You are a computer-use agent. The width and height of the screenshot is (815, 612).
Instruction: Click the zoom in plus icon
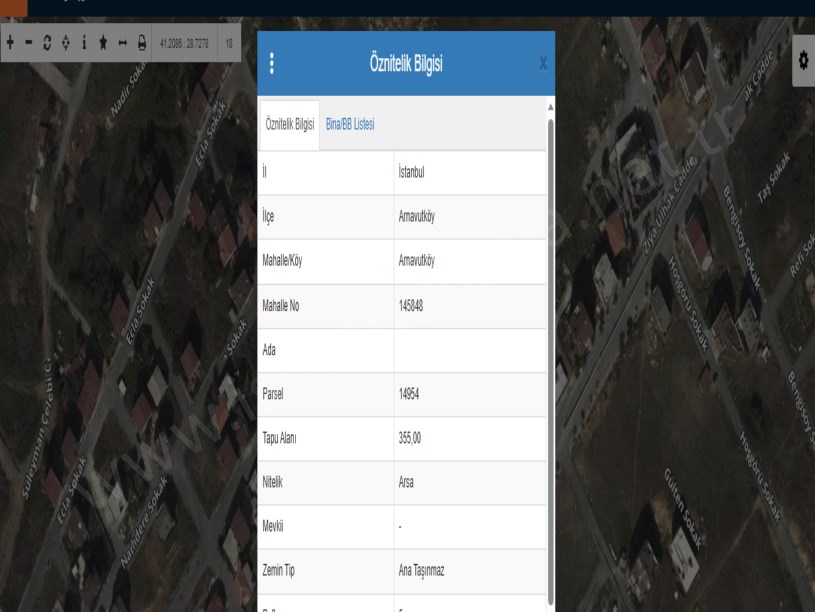coord(10,43)
